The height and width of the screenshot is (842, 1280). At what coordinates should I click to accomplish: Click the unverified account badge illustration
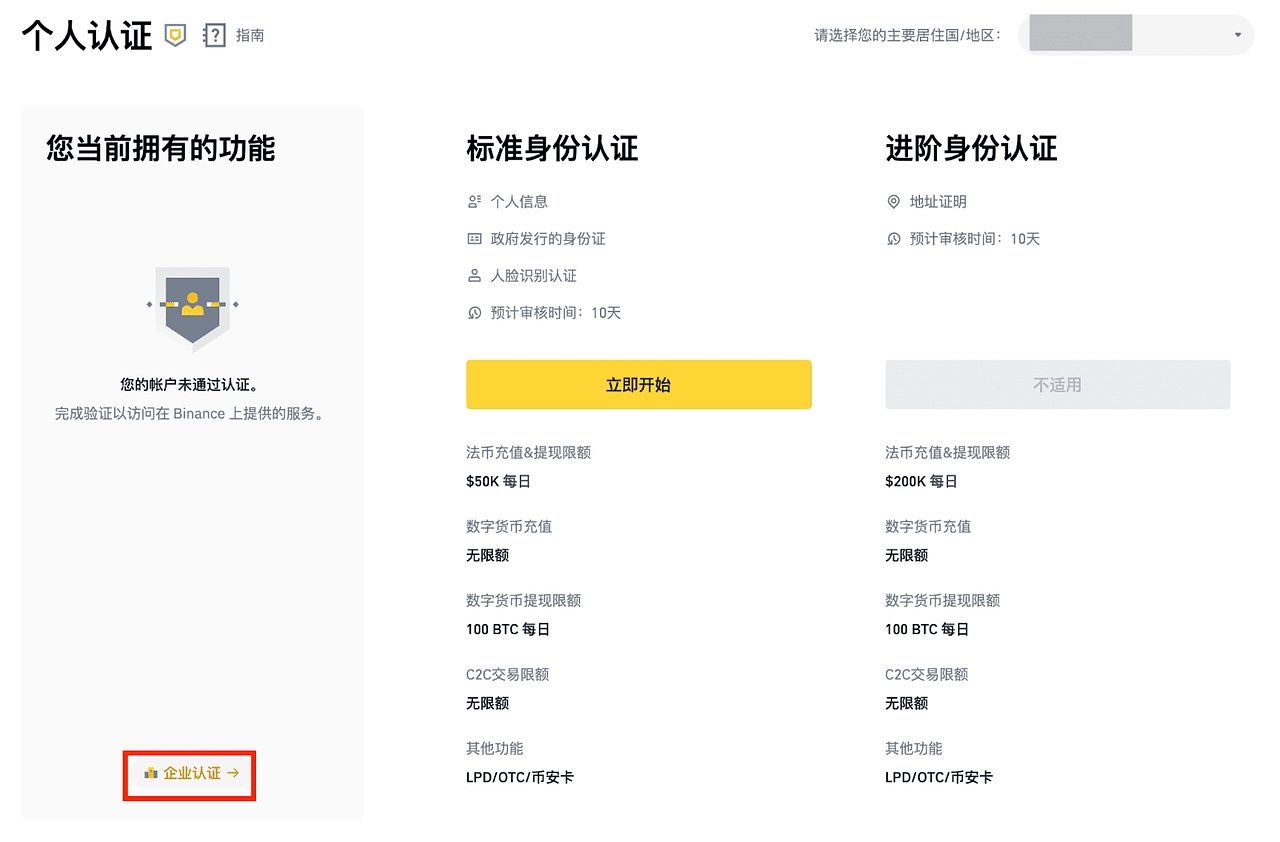click(x=193, y=307)
